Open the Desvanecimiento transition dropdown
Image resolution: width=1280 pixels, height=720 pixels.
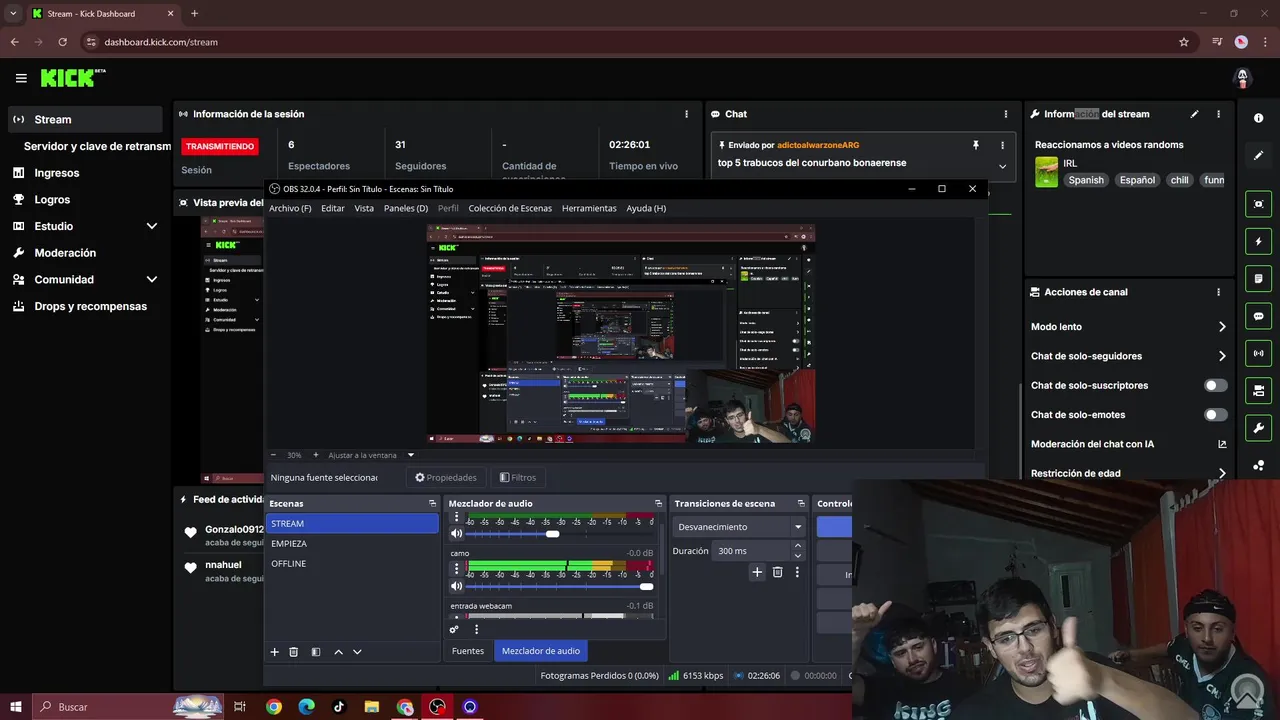click(740, 527)
